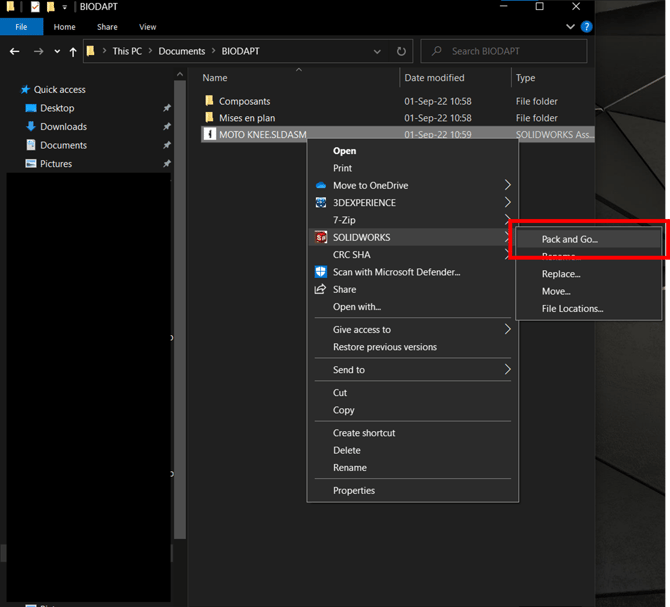Choose Print from the context menu

click(x=342, y=168)
